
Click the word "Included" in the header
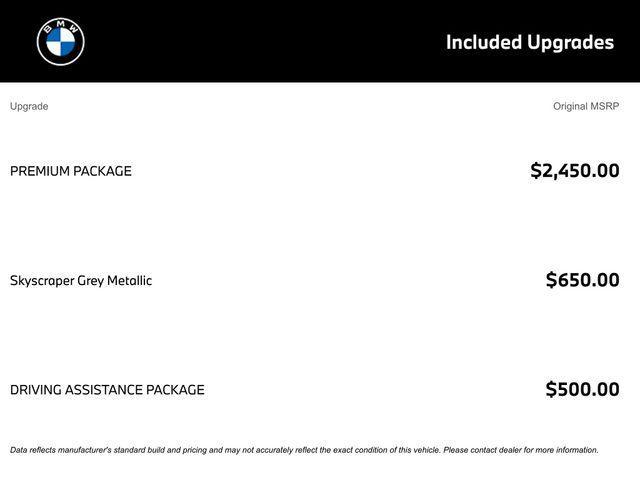[484, 42]
